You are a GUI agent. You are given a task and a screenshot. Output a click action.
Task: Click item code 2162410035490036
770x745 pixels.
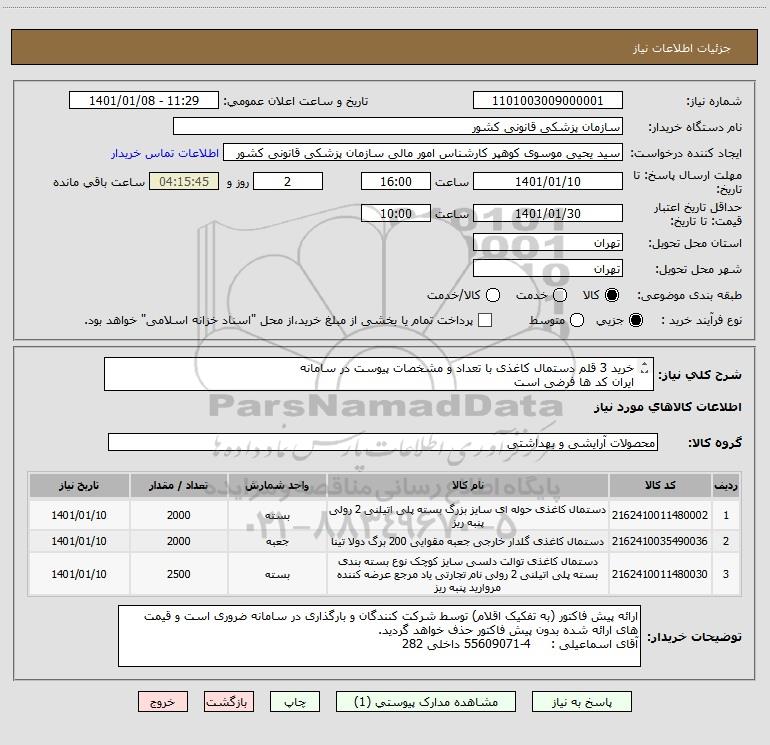pyautogui.click(x=660, y=541)
